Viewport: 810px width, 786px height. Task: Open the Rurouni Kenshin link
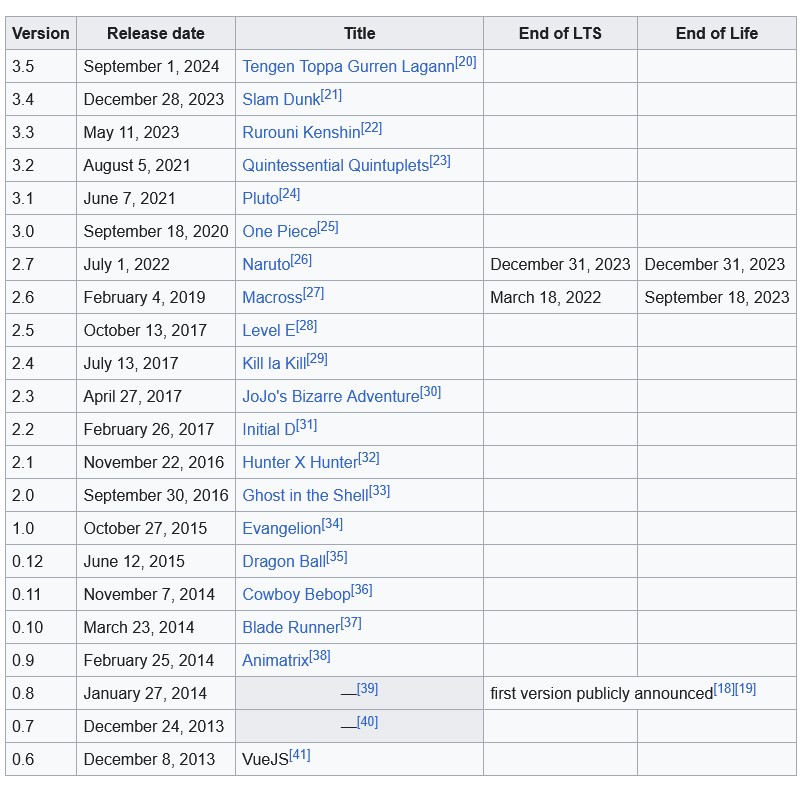pos(301,133)
